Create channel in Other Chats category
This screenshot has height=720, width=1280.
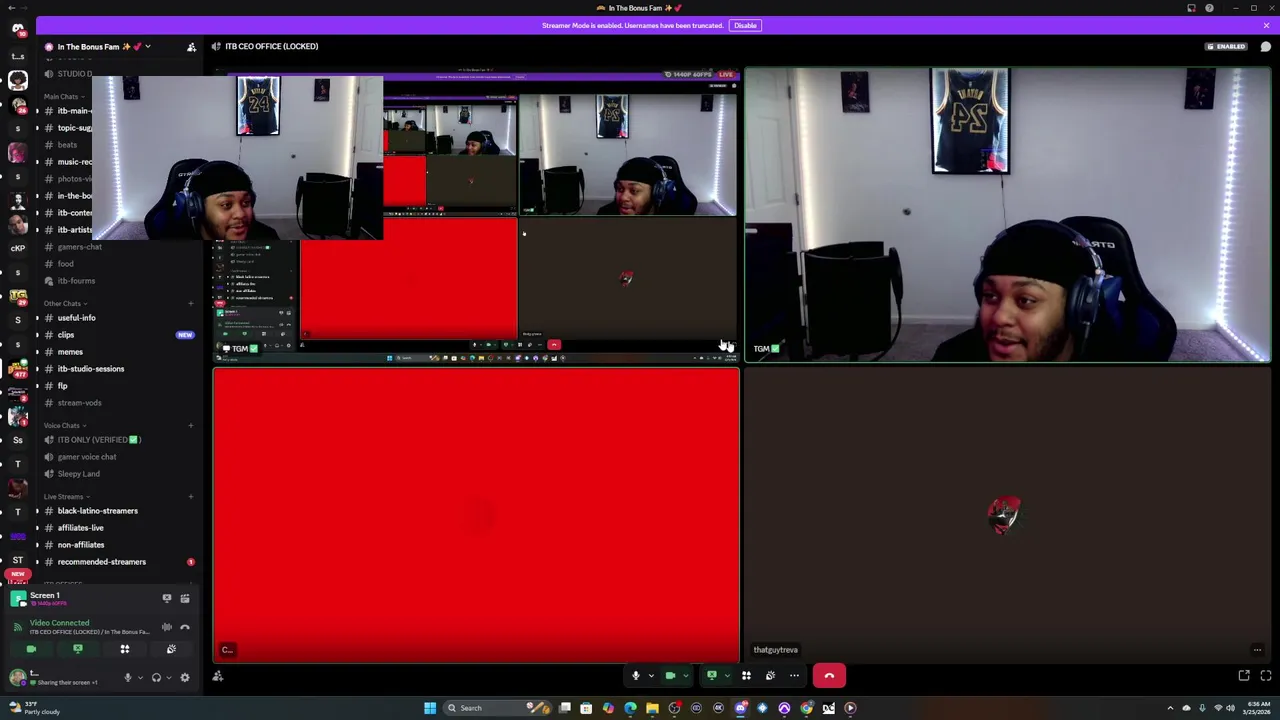tap(191, 303)
